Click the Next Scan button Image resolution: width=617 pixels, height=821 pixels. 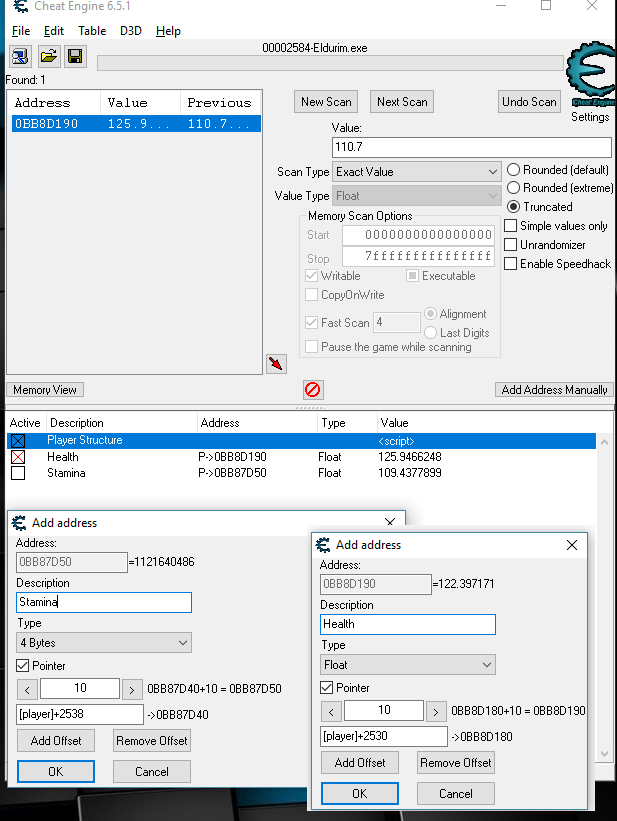point(402,102)
